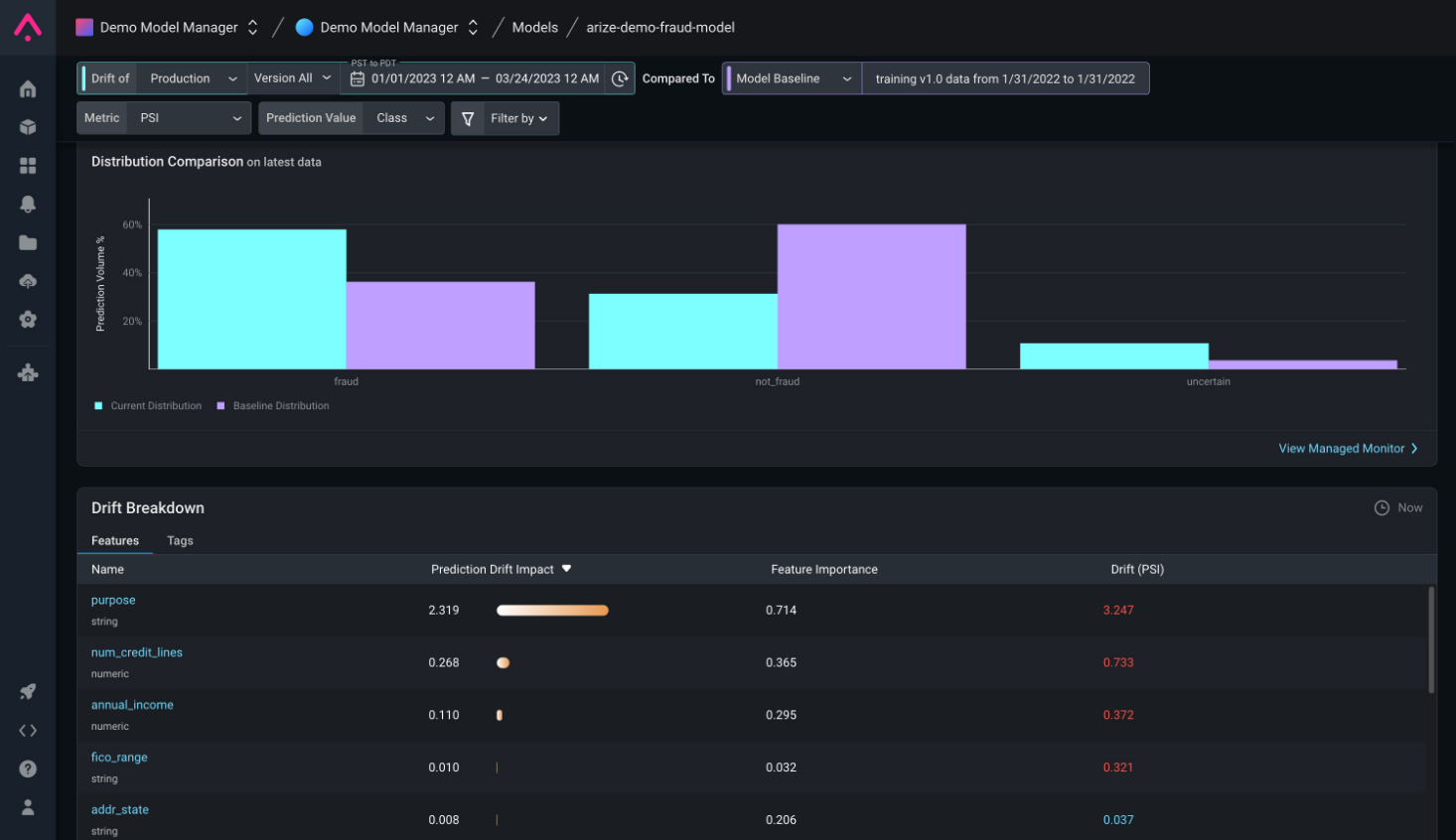Open the rocket icon in sidebar
This screenshot has height=840, width=1456.
[x=28, y=691]
